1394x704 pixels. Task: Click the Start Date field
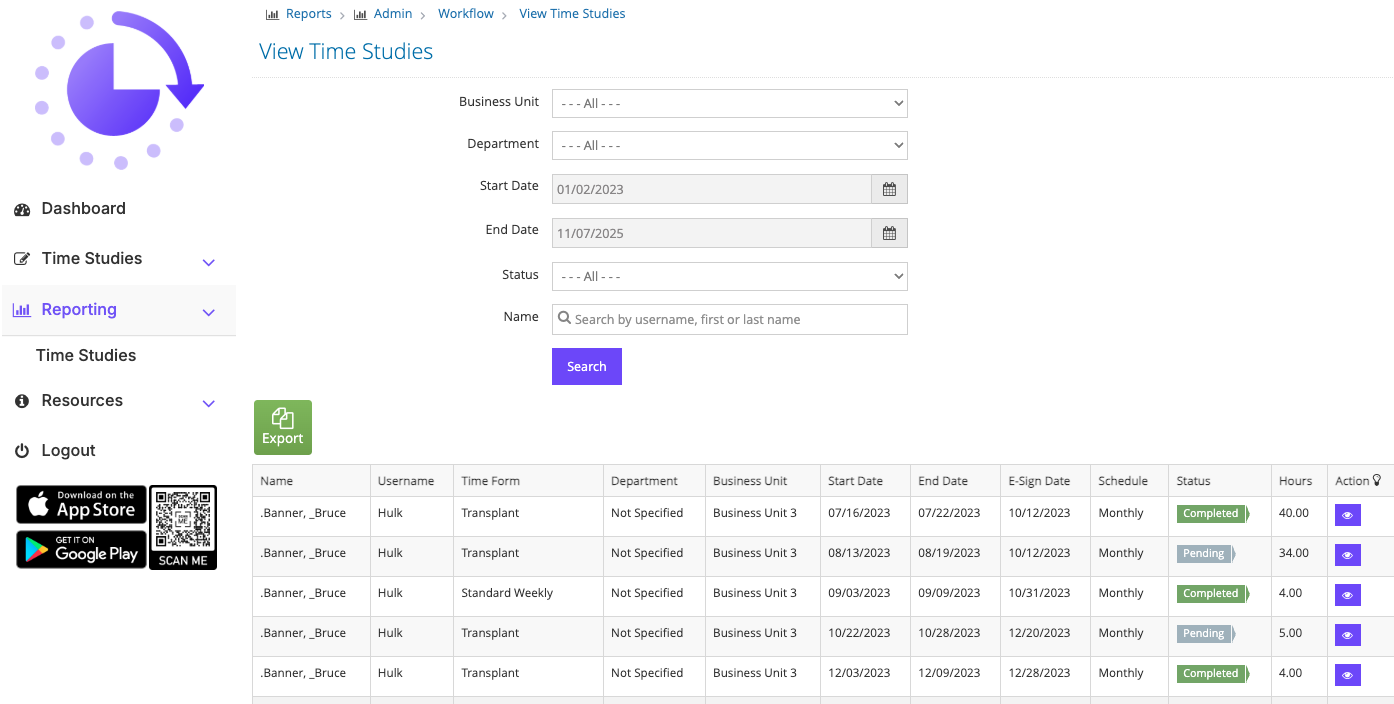(x=712, y=189)
